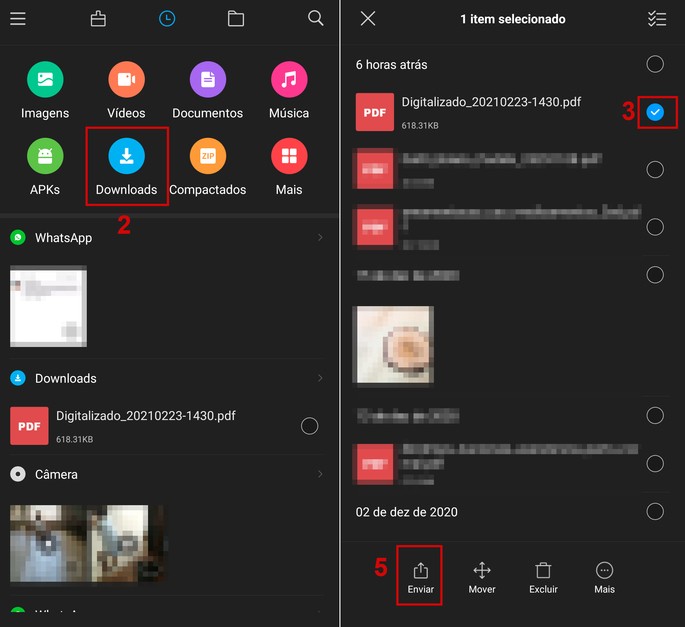Switch to the folder browser tab
Screen dimensions: 685x627
coord(236,19)
